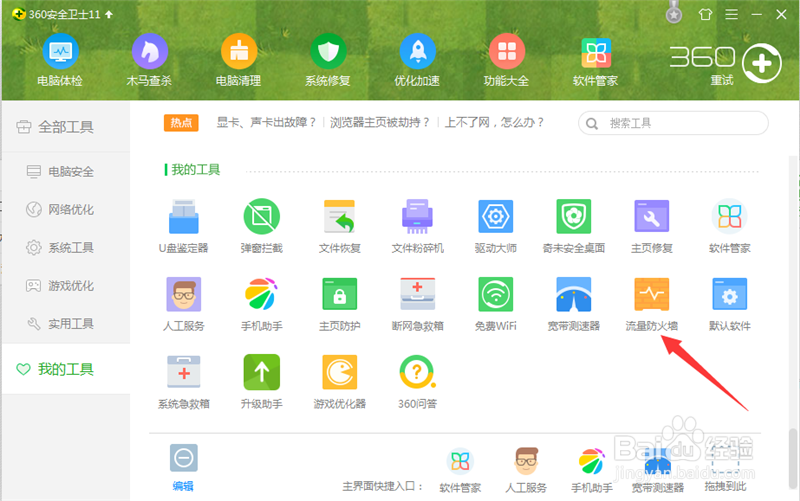This screenshot has width=800, height=501.
Task: Launch U盘鉴定器 tool
Action: point(184,226)
